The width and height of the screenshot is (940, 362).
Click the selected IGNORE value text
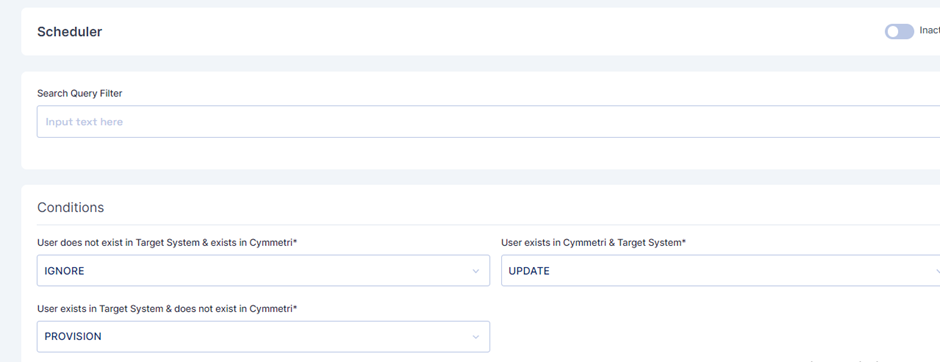(64, 271)
